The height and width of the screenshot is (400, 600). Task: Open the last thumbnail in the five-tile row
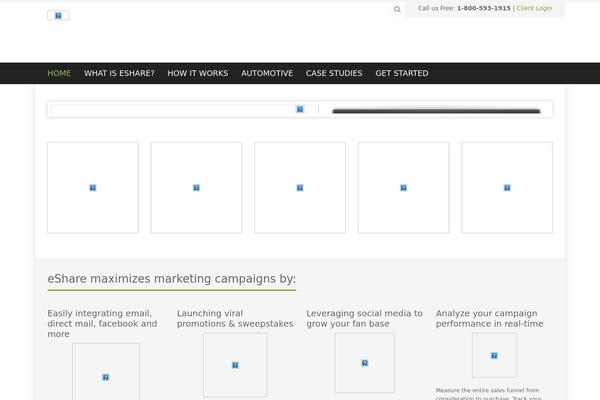[x=507, y=188]
